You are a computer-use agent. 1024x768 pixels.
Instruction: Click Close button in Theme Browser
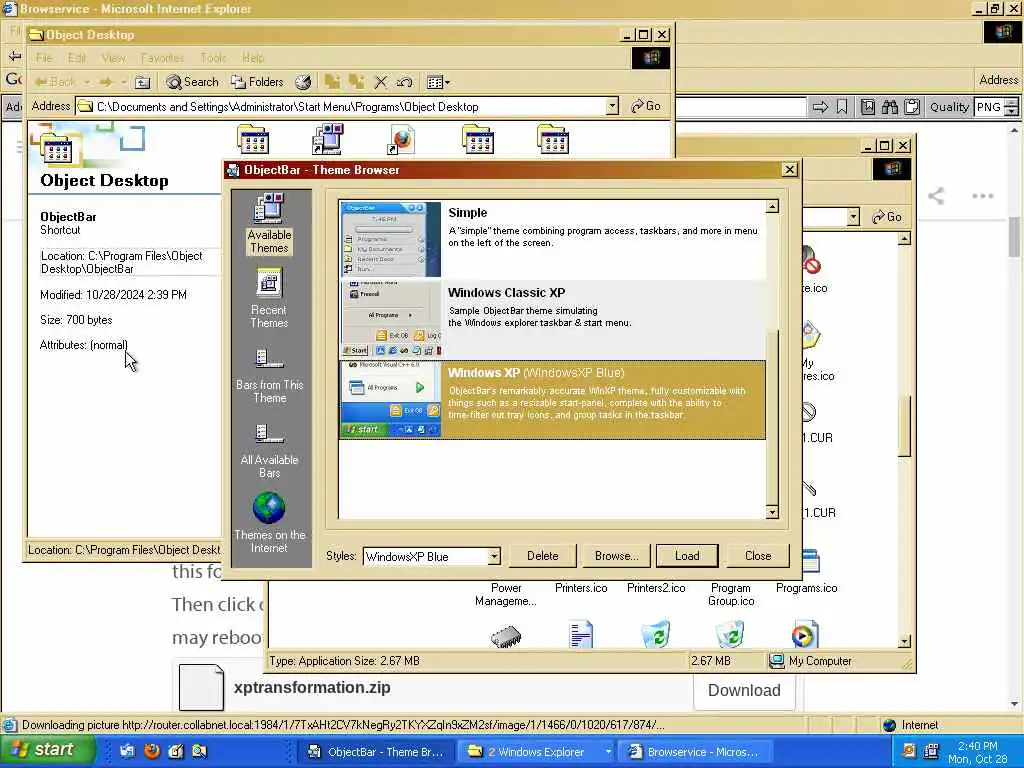(758, 556)
